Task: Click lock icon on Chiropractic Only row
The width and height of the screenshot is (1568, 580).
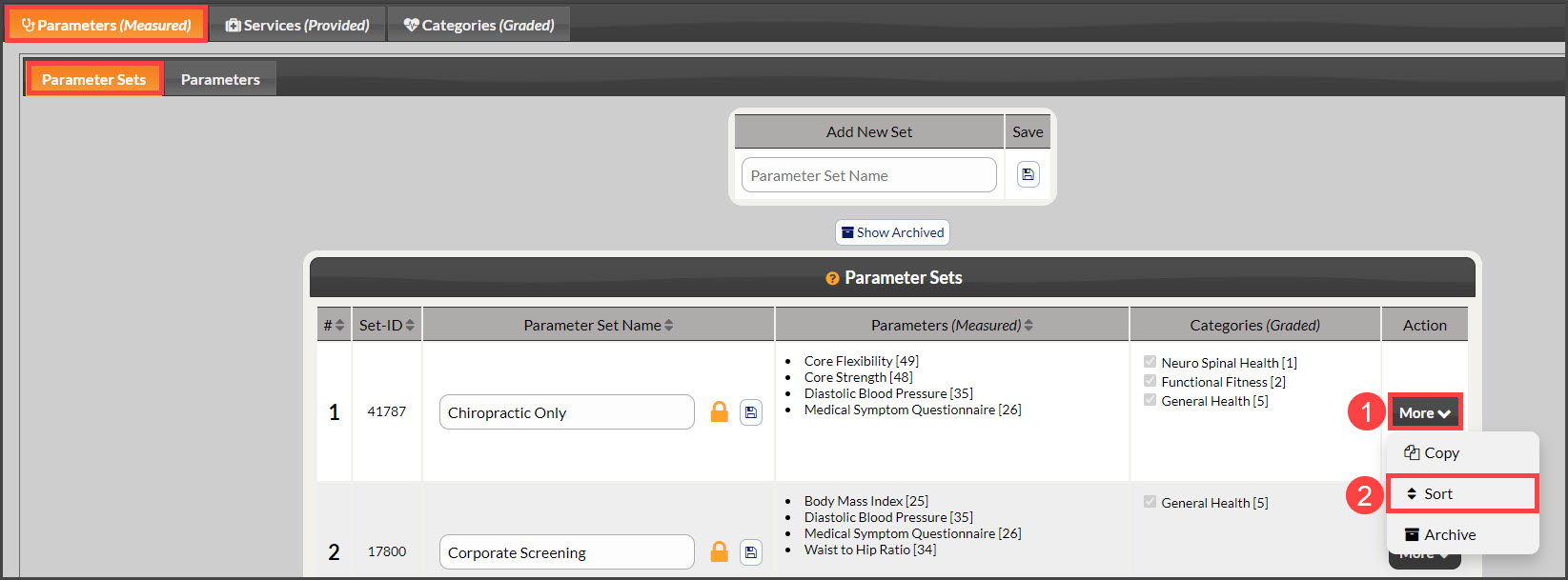Action: 720,411
